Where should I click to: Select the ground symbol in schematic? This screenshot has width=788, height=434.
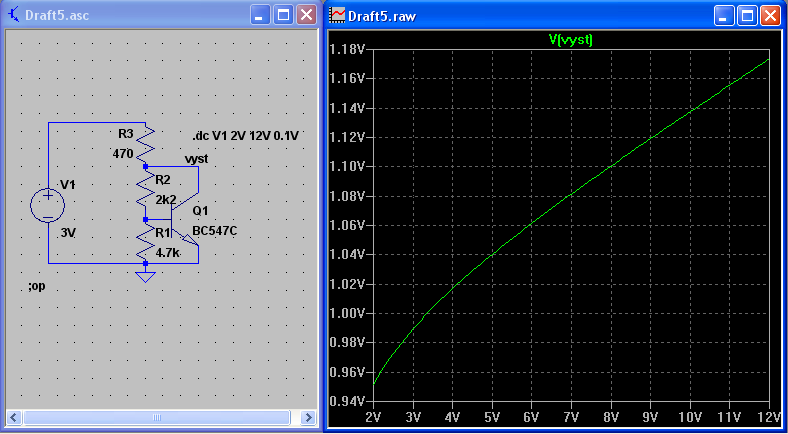click(x=146, y=276)
